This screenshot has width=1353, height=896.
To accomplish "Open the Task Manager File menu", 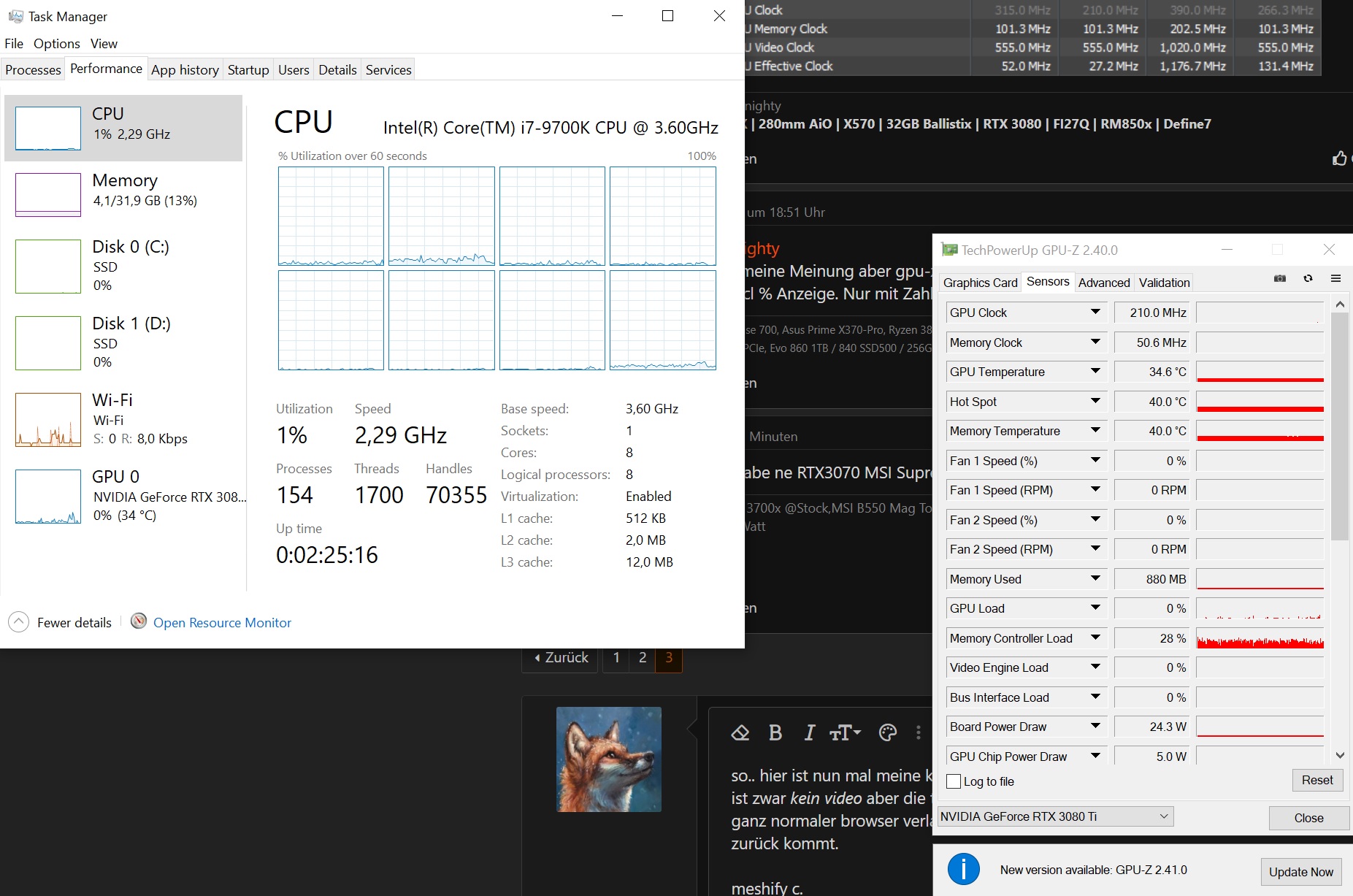I will [14, 43].
